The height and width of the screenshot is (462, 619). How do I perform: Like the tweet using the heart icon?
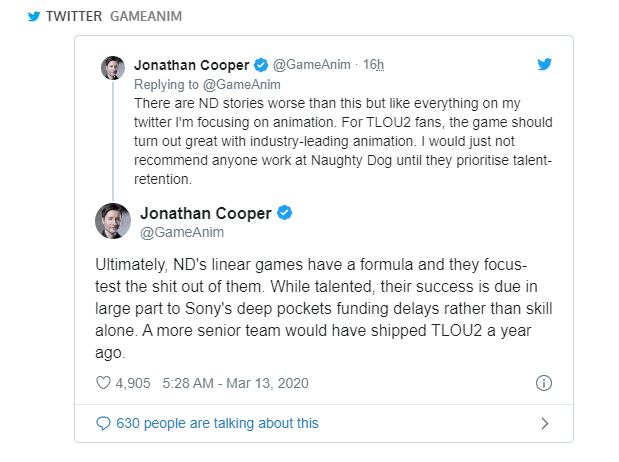pyautogui.click(x=103, y=383)
